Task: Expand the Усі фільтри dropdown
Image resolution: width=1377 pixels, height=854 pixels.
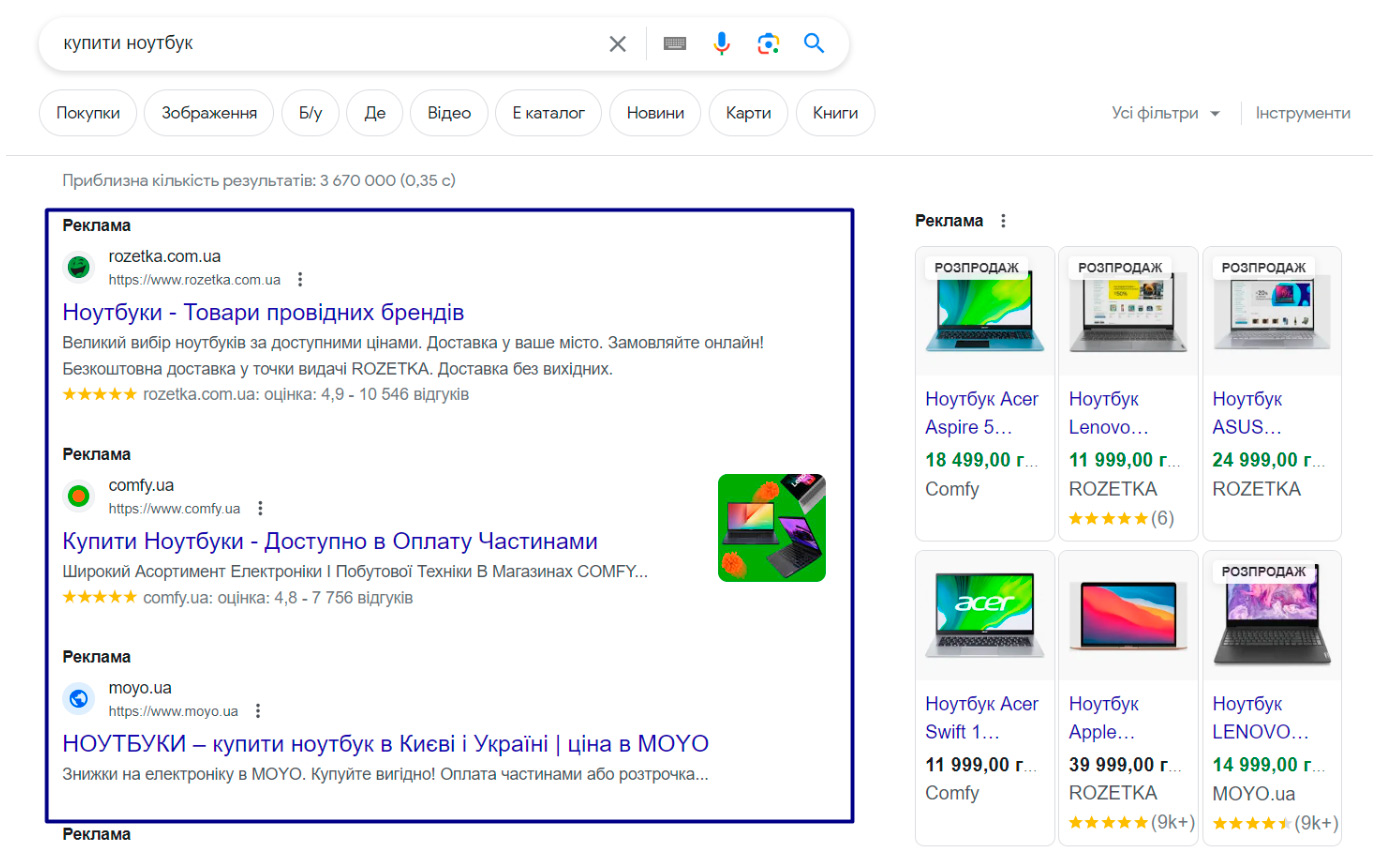Action: tap(1166, 113)
